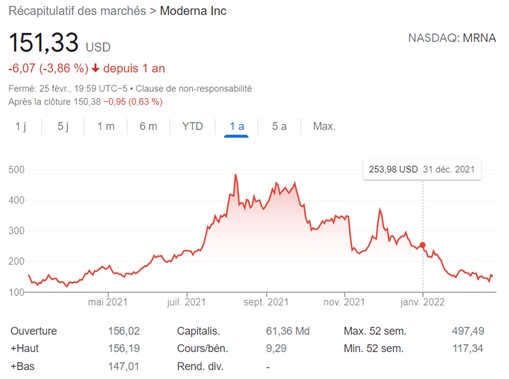Viewport: 509px width, 379px height.
Task: Click the chart peak near 500
Action: pyautogui.click(x=236, y=175)
